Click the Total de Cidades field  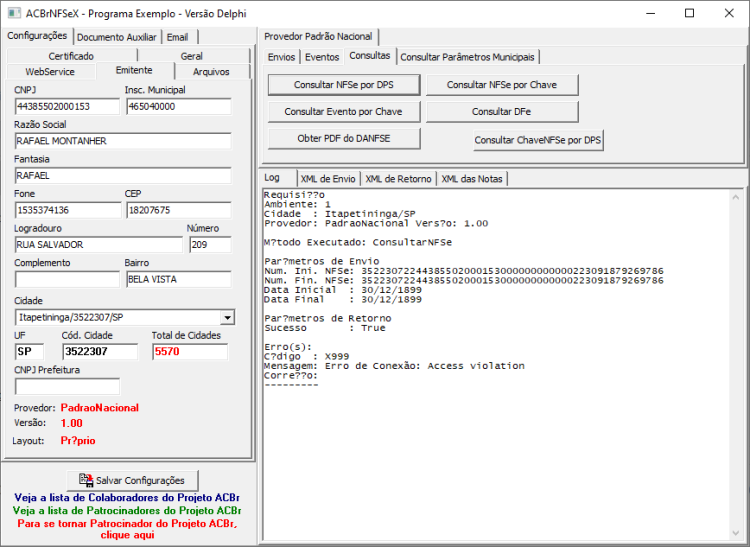(190, 351)
